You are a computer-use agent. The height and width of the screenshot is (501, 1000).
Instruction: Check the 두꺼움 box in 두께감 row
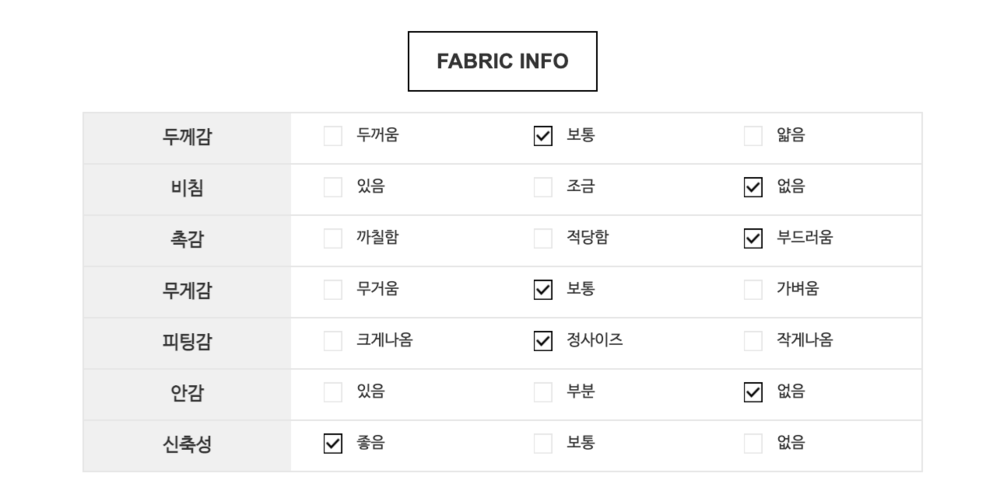tap(333, 136)
